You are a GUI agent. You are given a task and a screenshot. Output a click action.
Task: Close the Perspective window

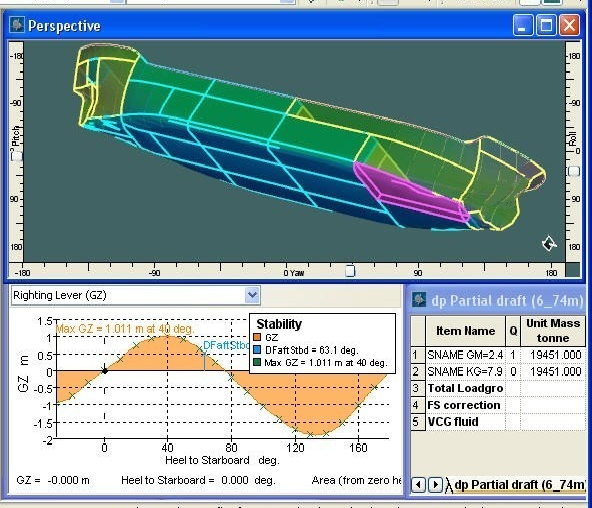[x=569, y=25]
